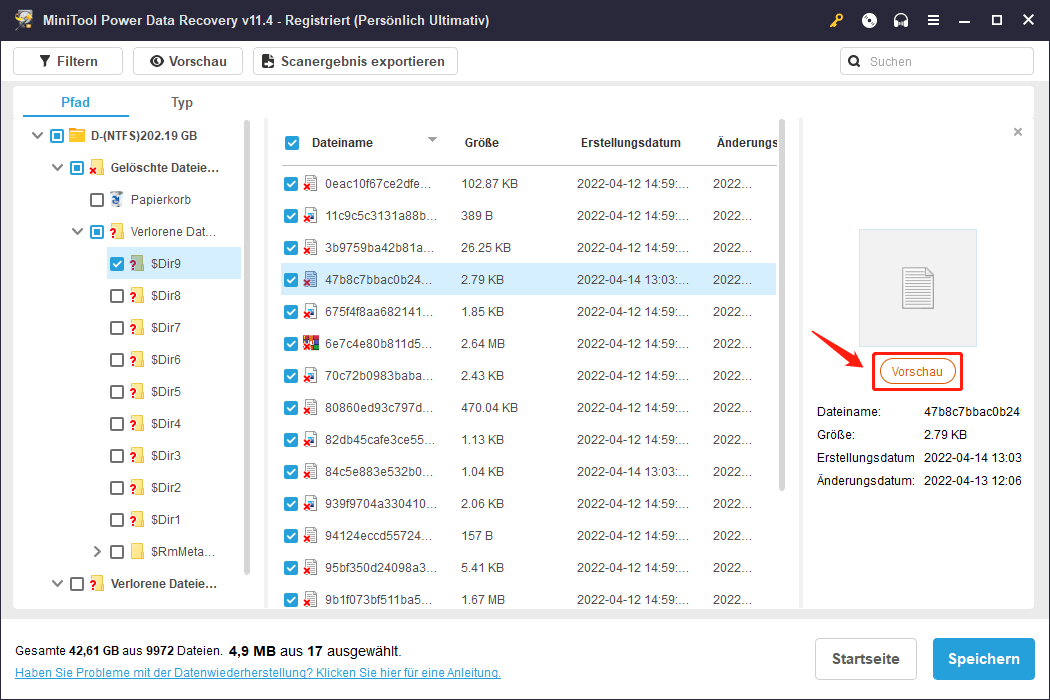Open the hamburger menu in the title bar
The height and width of the screenshot is (700, 1050).
coord(933,19)
